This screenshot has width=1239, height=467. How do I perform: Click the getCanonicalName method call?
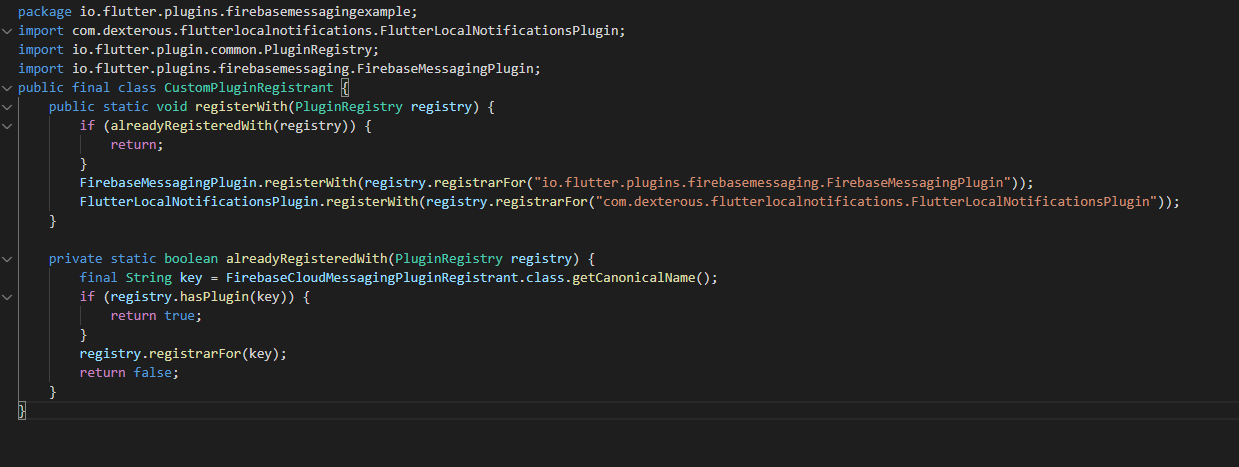tap(633, 278)
